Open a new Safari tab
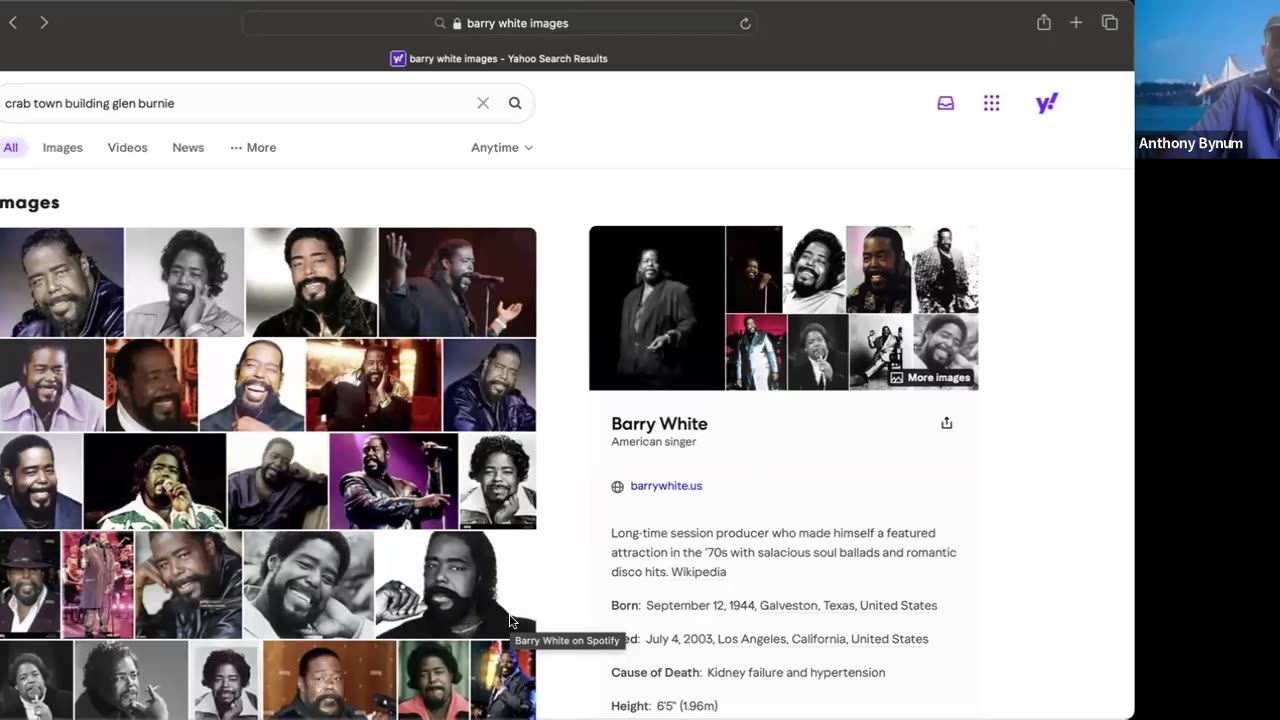Viewport: 1280px width, 720px height. pyautogui.click(x=1076, y=22)
